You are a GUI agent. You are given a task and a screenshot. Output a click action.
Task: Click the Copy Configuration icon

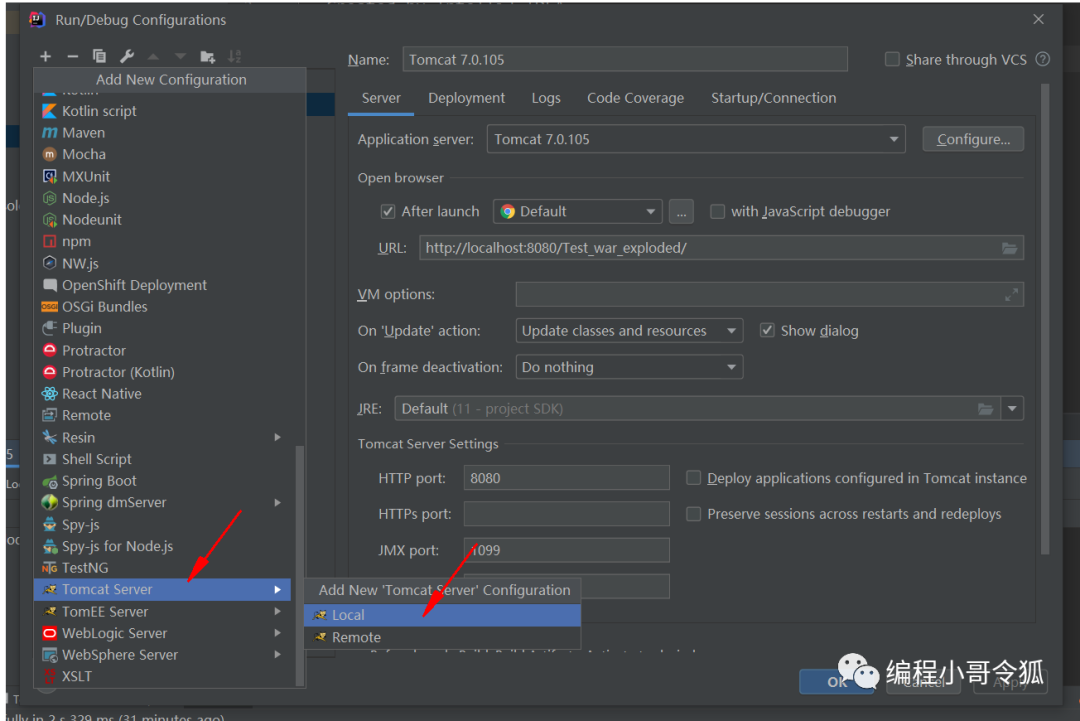(x=99, y=56)
